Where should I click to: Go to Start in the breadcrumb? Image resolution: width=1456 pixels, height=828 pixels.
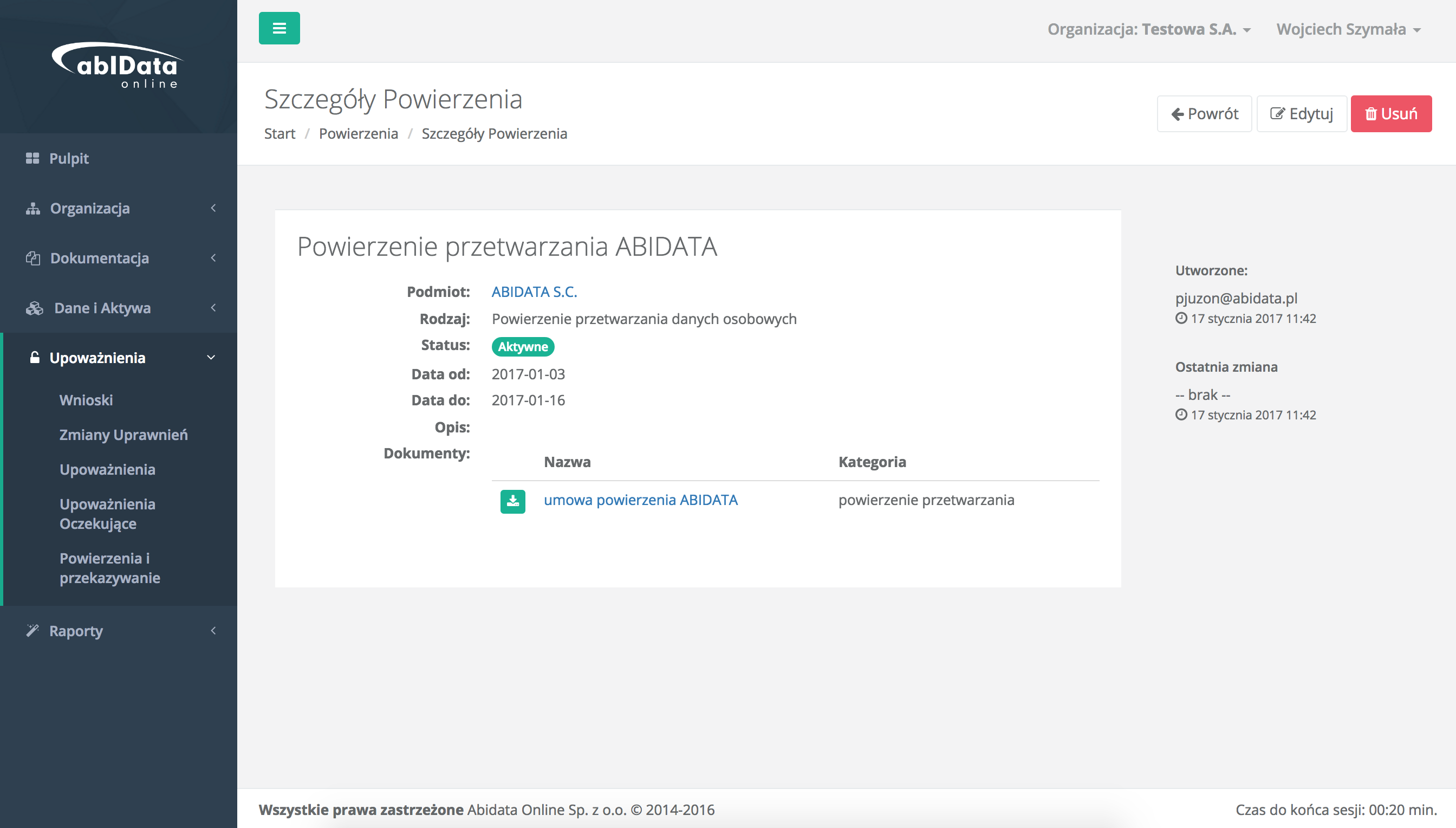point(279,134)
